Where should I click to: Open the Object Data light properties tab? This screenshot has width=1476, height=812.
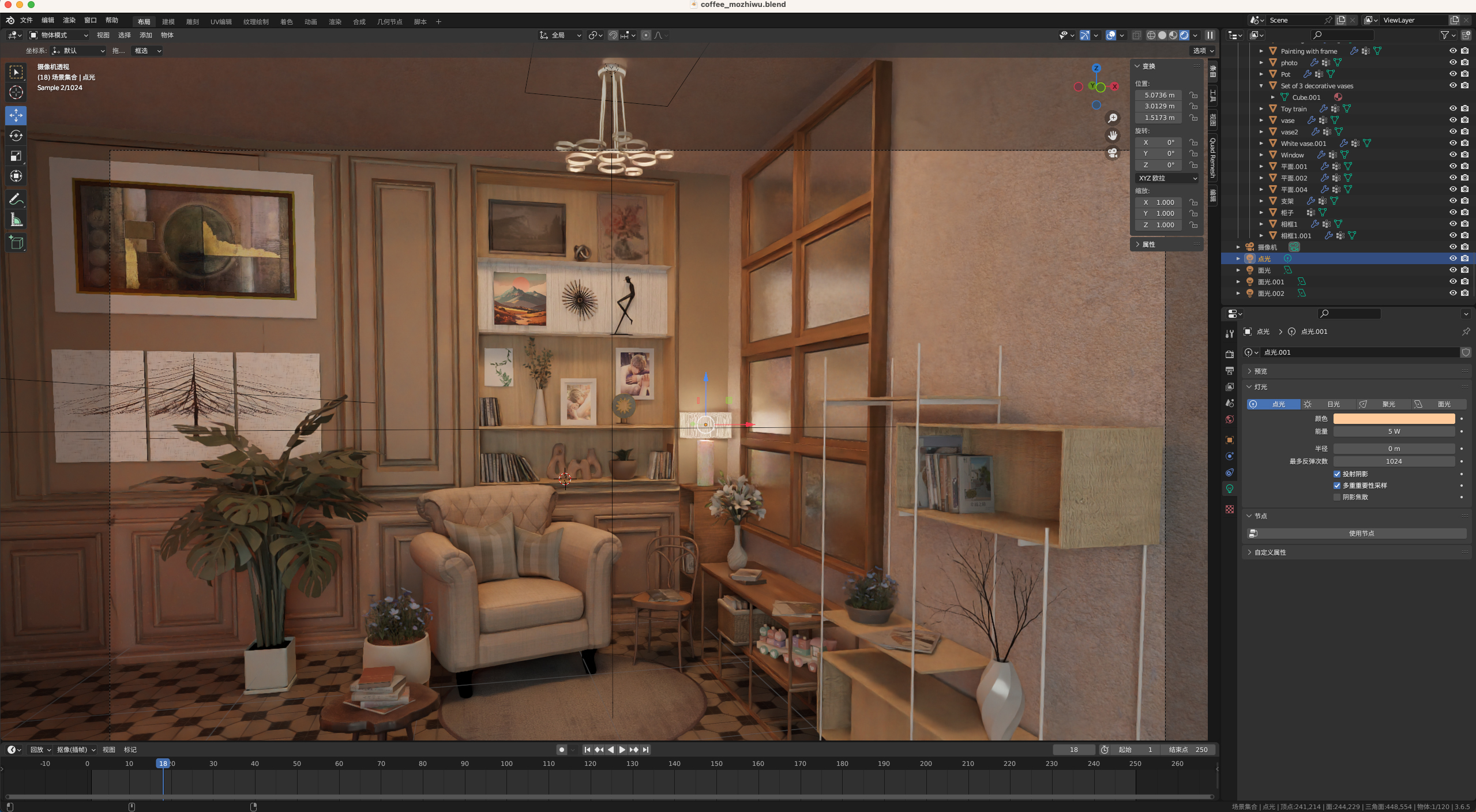pyautogui.click(x=1230, y=489)
